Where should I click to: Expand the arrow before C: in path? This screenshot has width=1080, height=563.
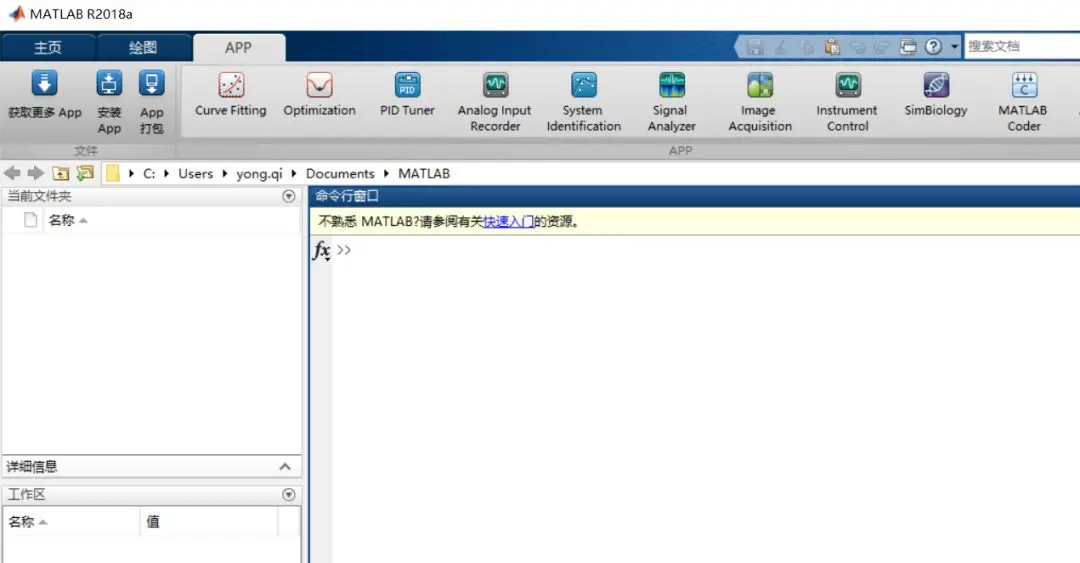[131, 174]
